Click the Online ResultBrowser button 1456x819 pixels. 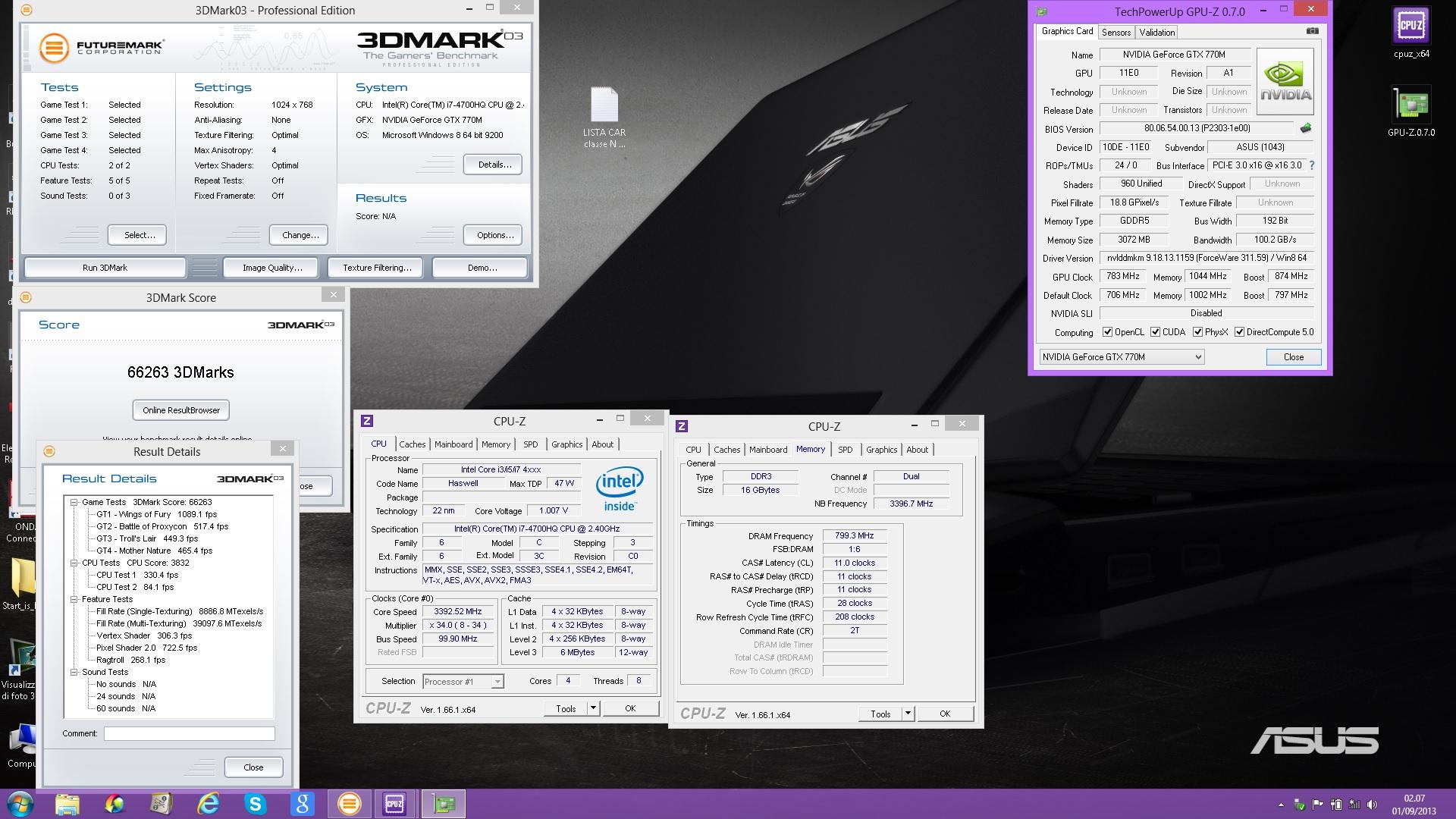pyautogui.click(x=181, y=410)
